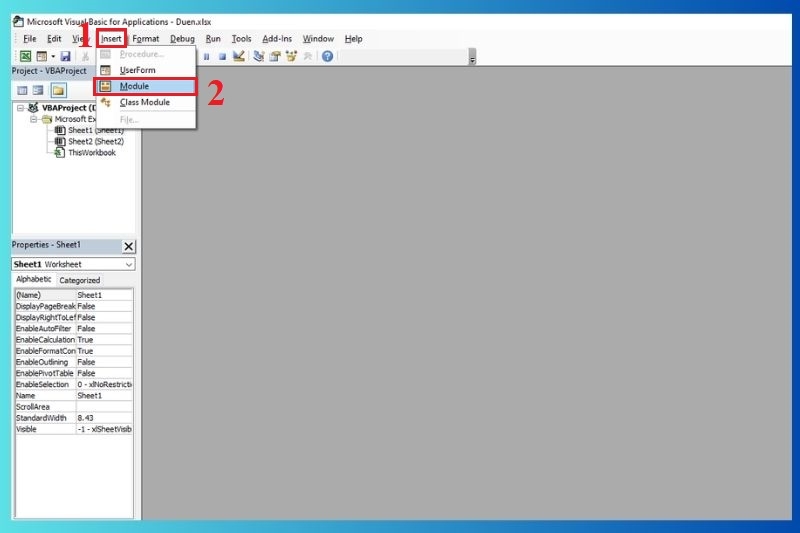
Task: Choose UserForm from the Insert menu
Action: (146, 70)
